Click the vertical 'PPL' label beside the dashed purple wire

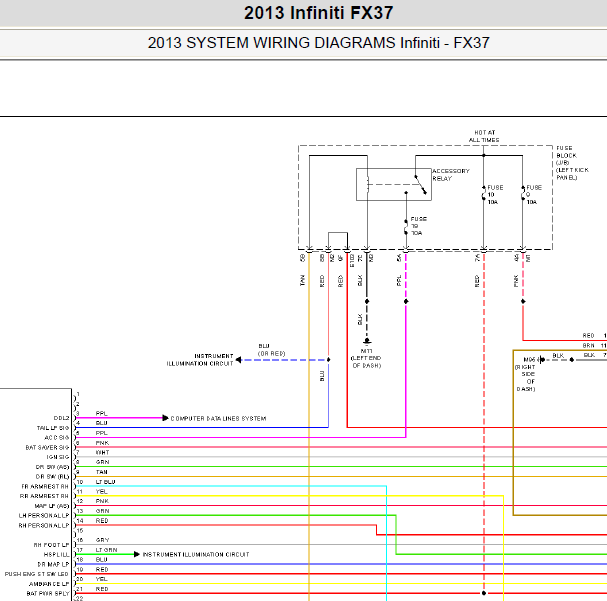point(399,281)
